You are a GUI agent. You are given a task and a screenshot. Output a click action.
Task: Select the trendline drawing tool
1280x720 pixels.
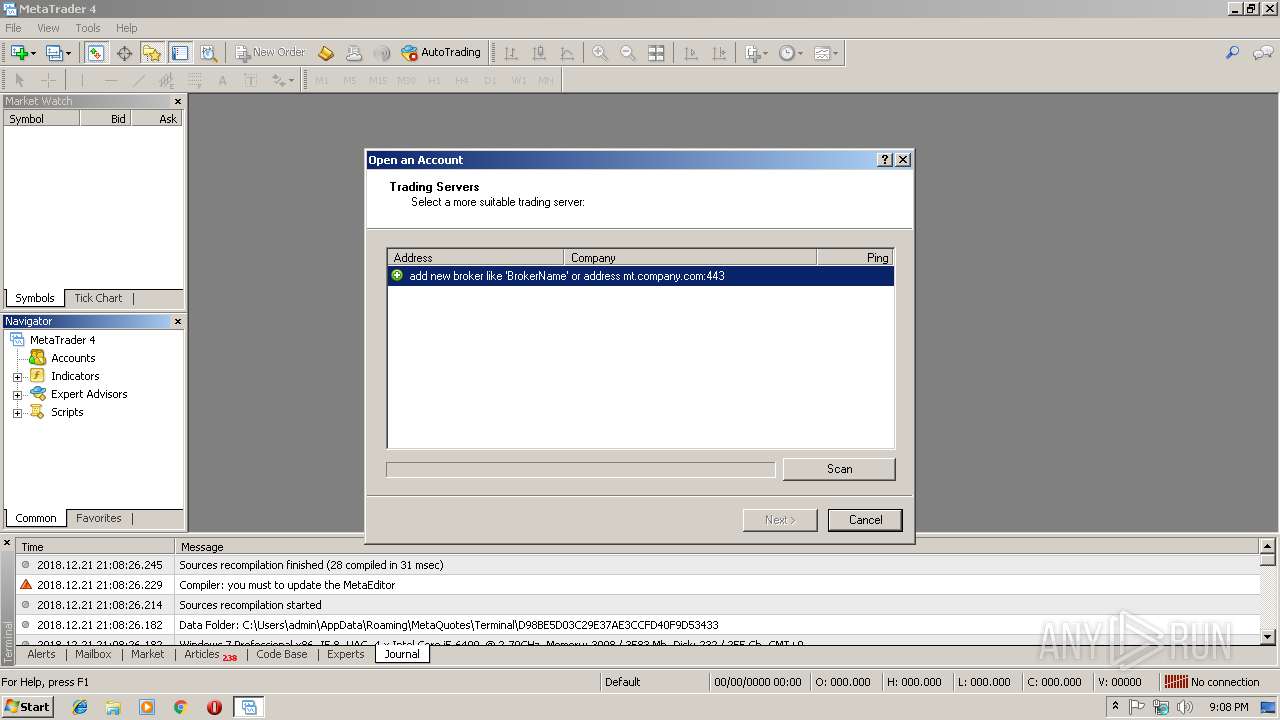click(138, 80)
